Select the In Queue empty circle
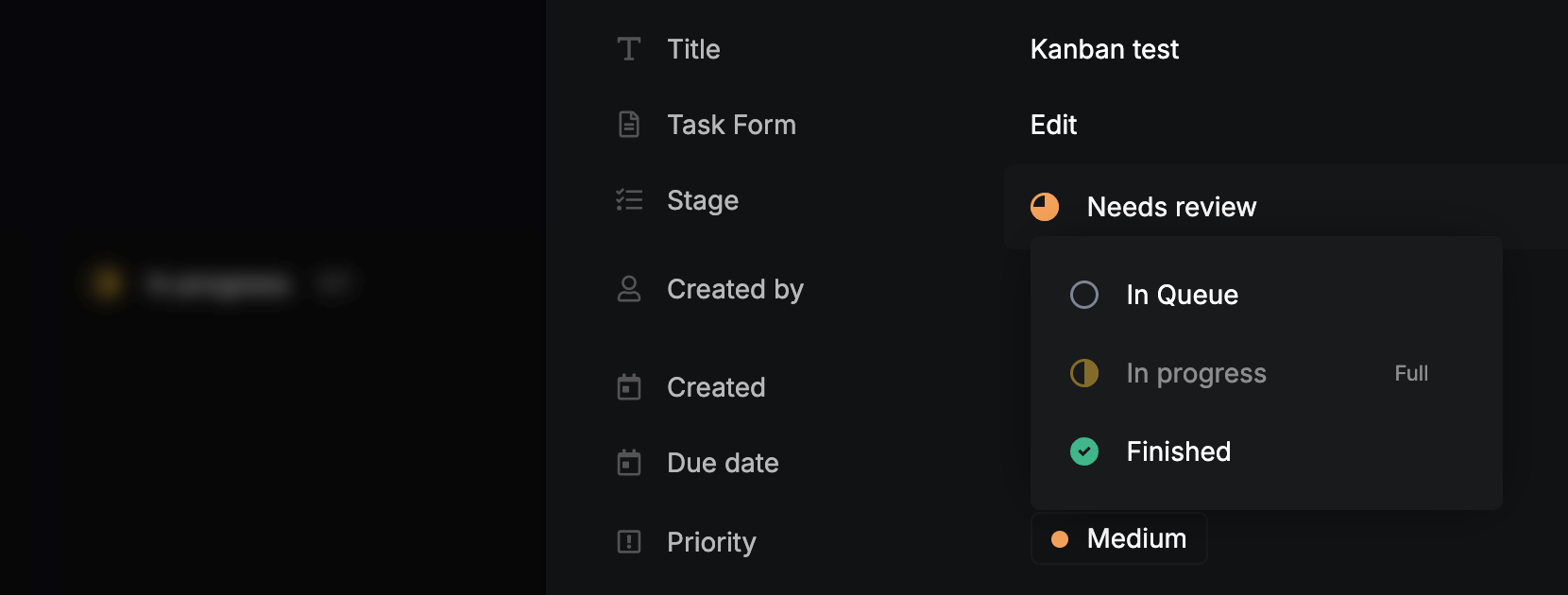This screenshot has height=595, width=1568. 1084,295
